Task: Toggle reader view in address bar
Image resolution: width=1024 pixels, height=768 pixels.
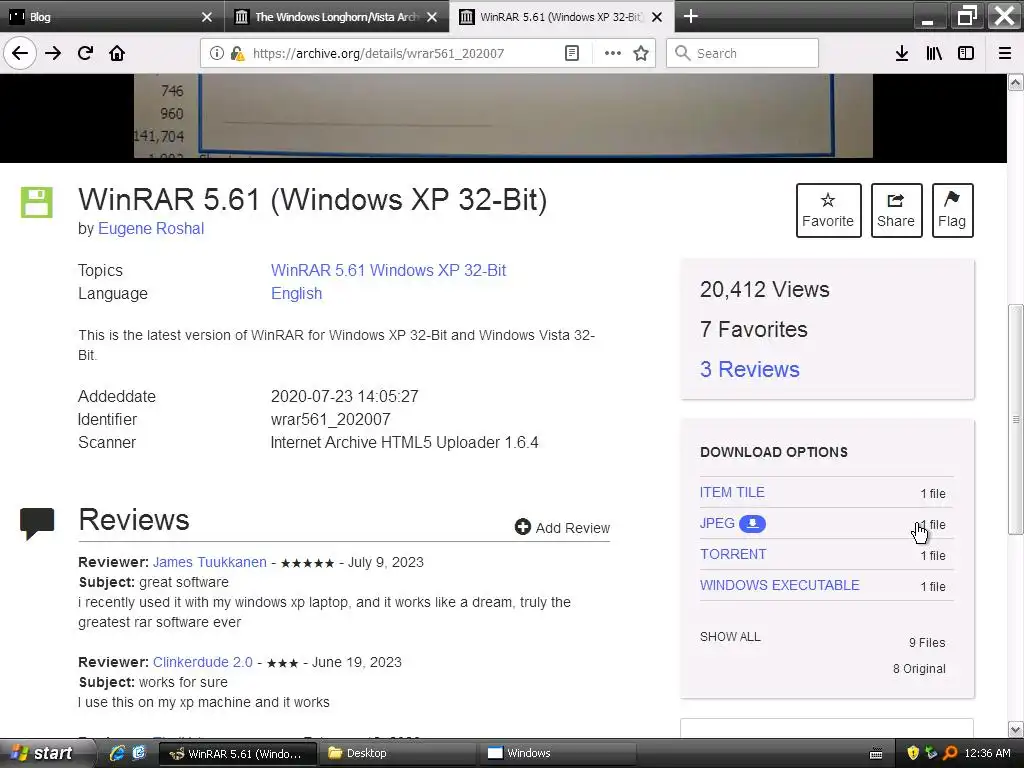Action: point(571,53)
